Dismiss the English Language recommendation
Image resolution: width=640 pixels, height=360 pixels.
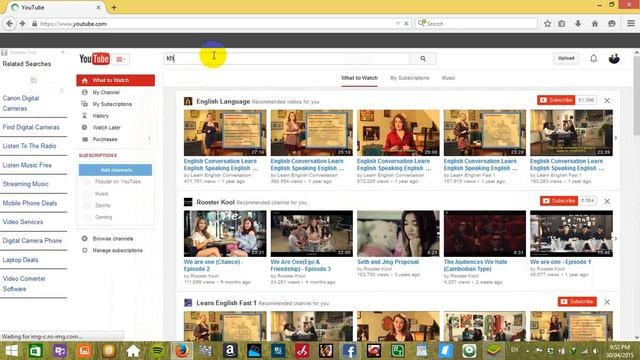tap(607, 100)
